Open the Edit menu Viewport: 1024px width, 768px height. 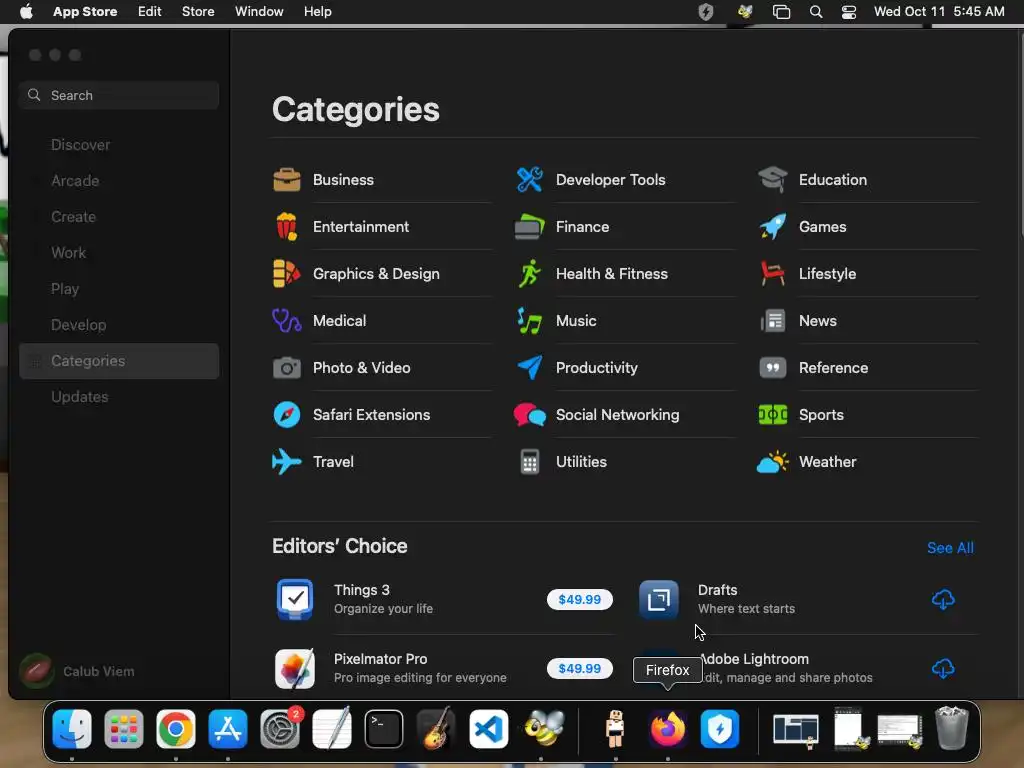pyautogui.click(x=150, y=12)
